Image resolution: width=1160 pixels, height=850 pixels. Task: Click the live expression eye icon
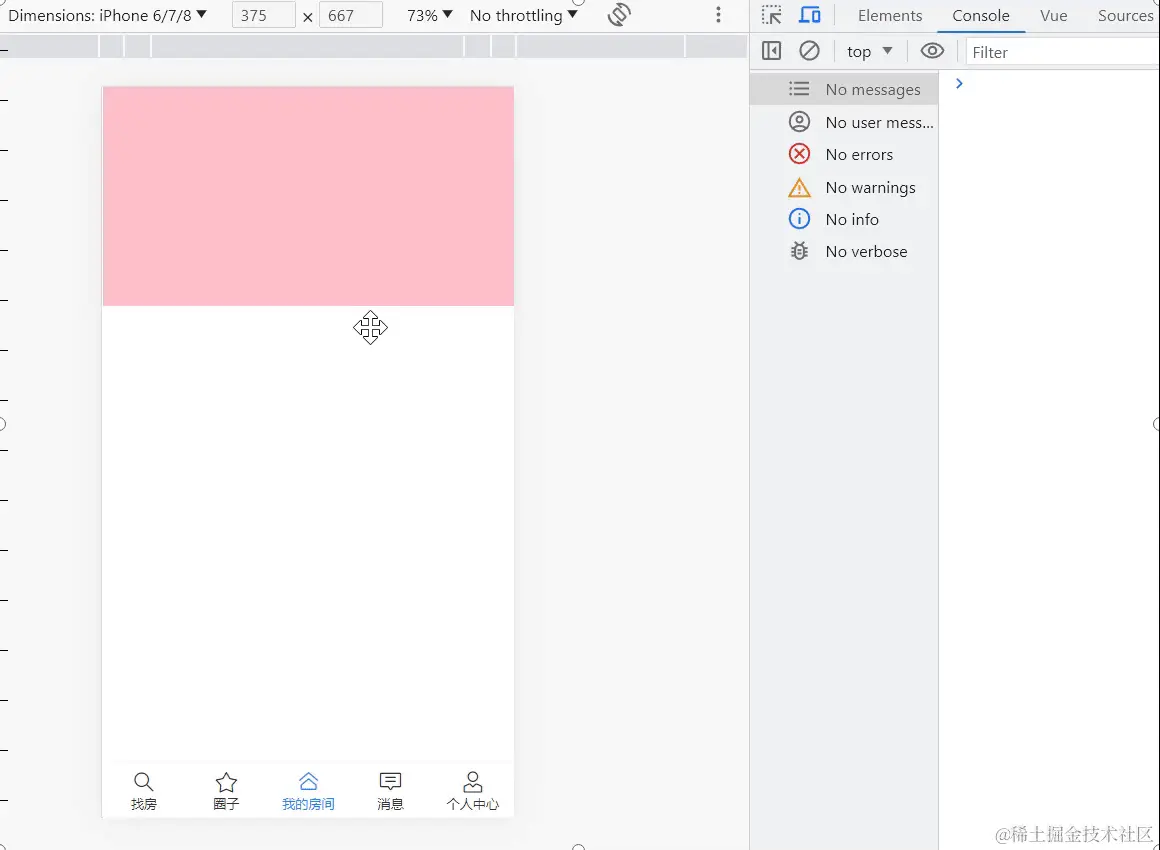pyautogui.click(x=932, y=51)
